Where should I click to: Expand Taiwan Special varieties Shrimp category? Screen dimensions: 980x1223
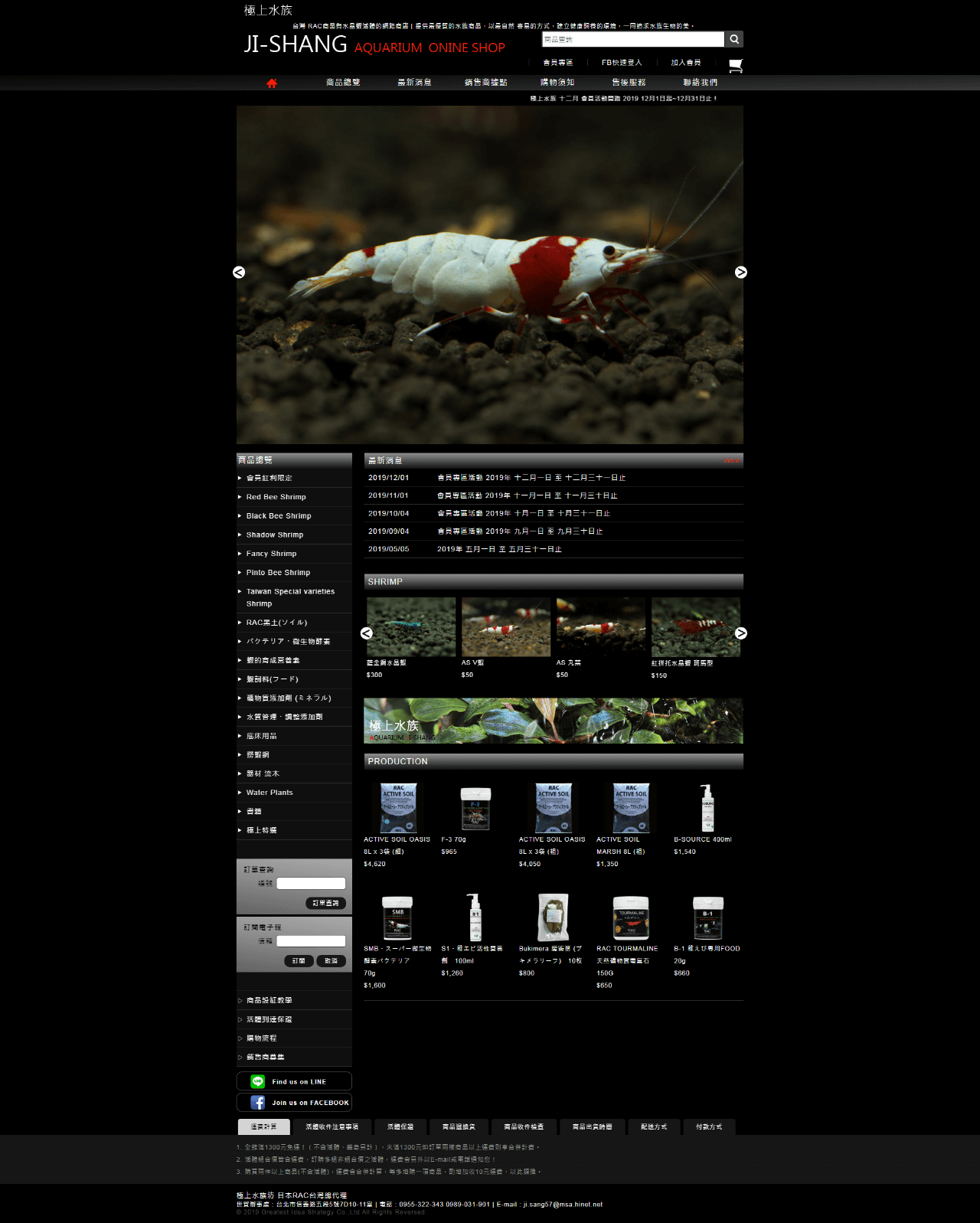coord(290,597)
